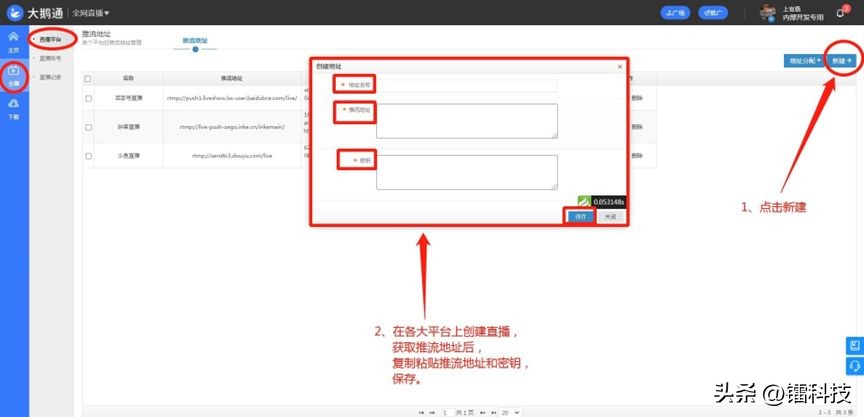The image size is (864, 417).
Task: Open the page size dropdown showing 20
Action: coord(511,412)
